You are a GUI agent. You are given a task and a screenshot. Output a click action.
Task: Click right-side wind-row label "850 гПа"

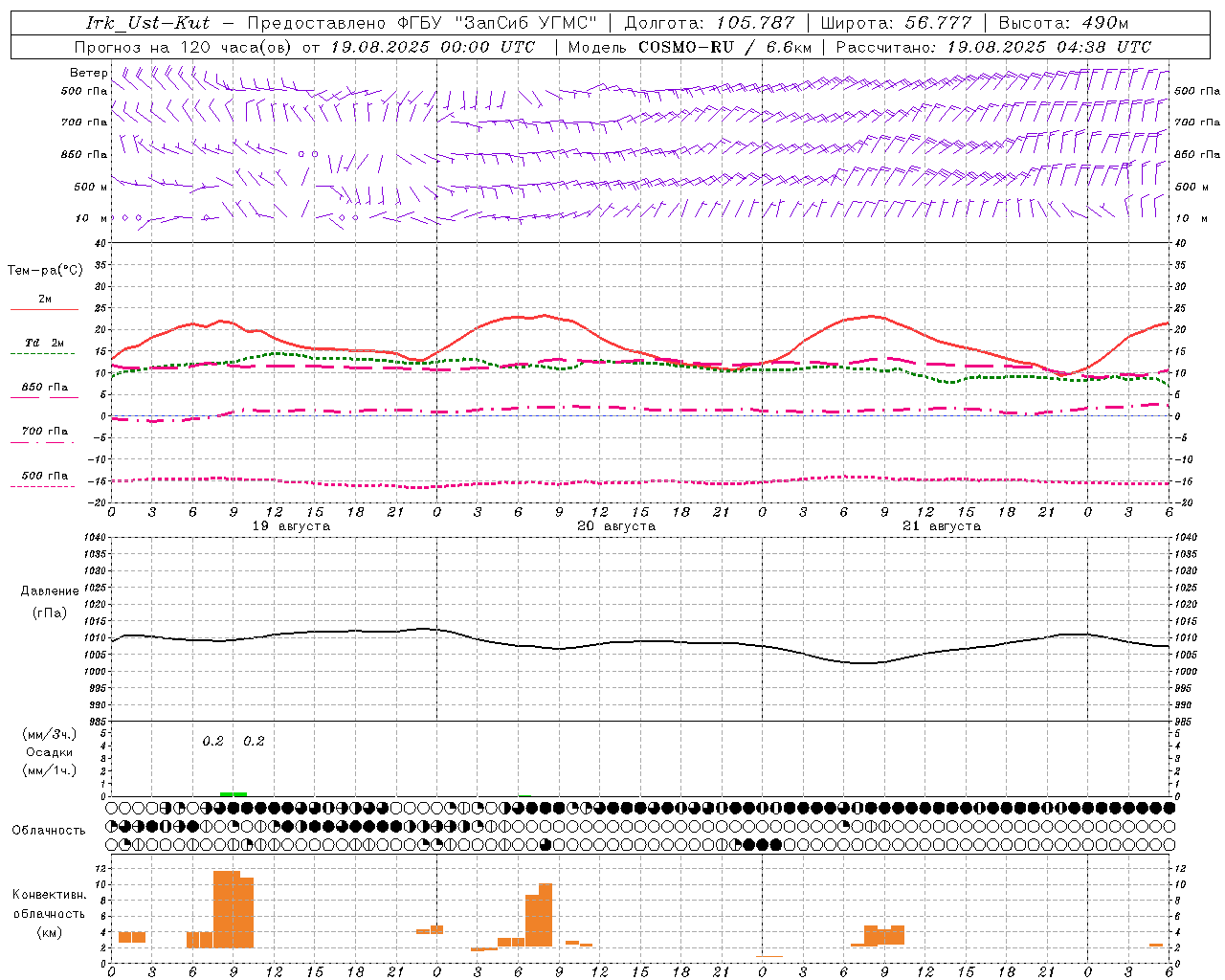(x=1197, y=154)
